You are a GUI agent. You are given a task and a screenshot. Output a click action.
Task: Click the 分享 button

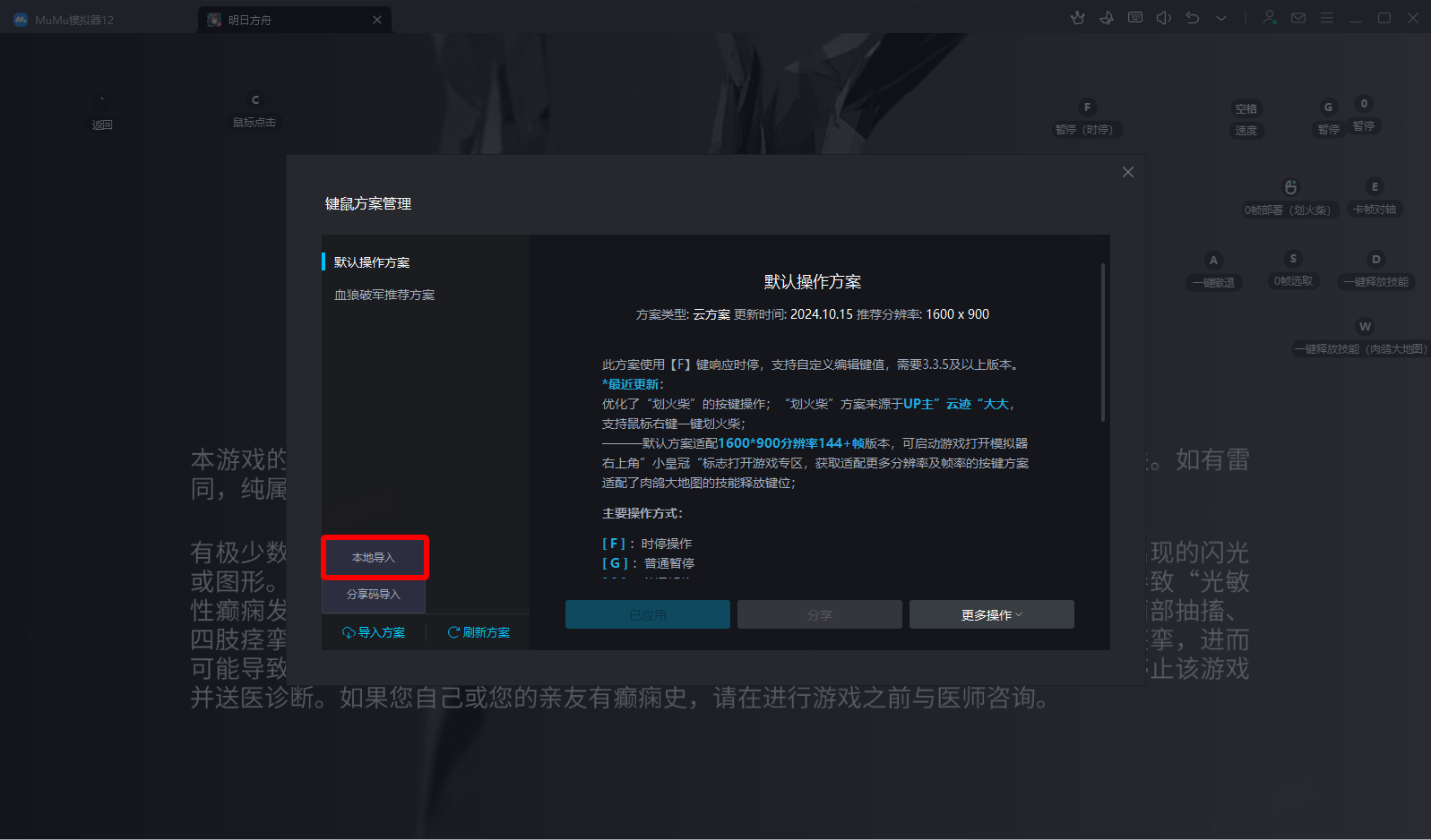point(819,615)
